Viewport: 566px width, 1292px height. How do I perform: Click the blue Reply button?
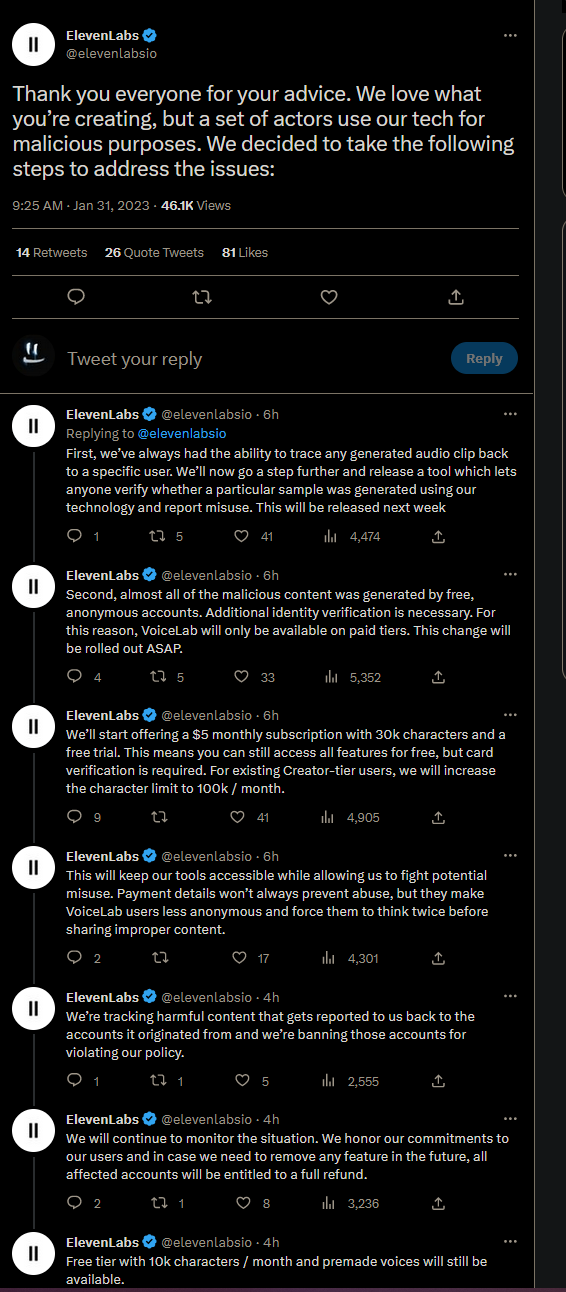point(484,358)
